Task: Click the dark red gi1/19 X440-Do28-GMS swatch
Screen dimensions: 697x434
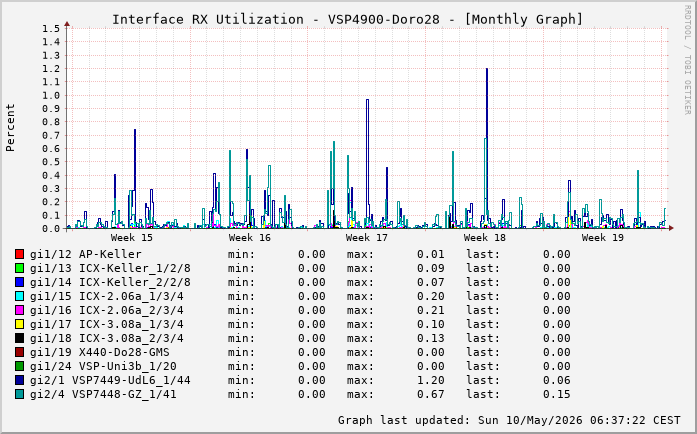Action: tap(19, 352)
